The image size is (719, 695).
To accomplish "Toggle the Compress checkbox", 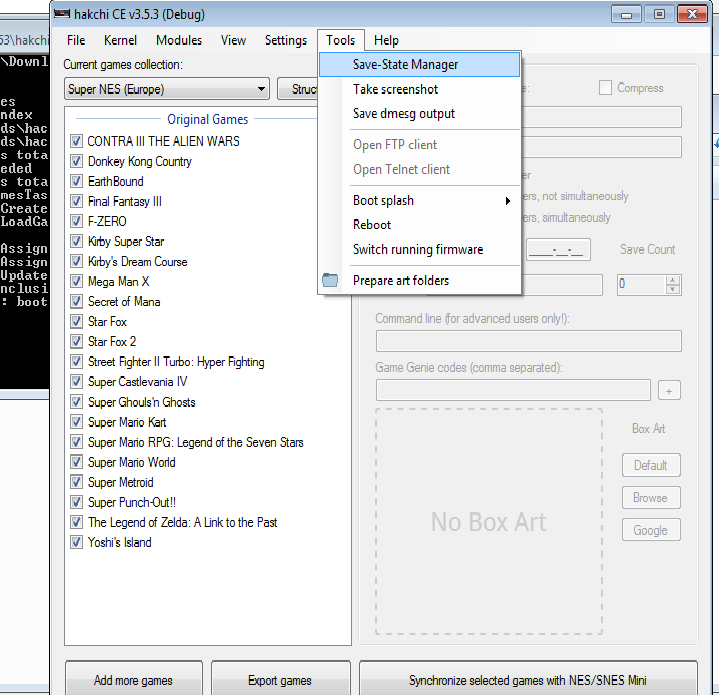I will point(605,88).
